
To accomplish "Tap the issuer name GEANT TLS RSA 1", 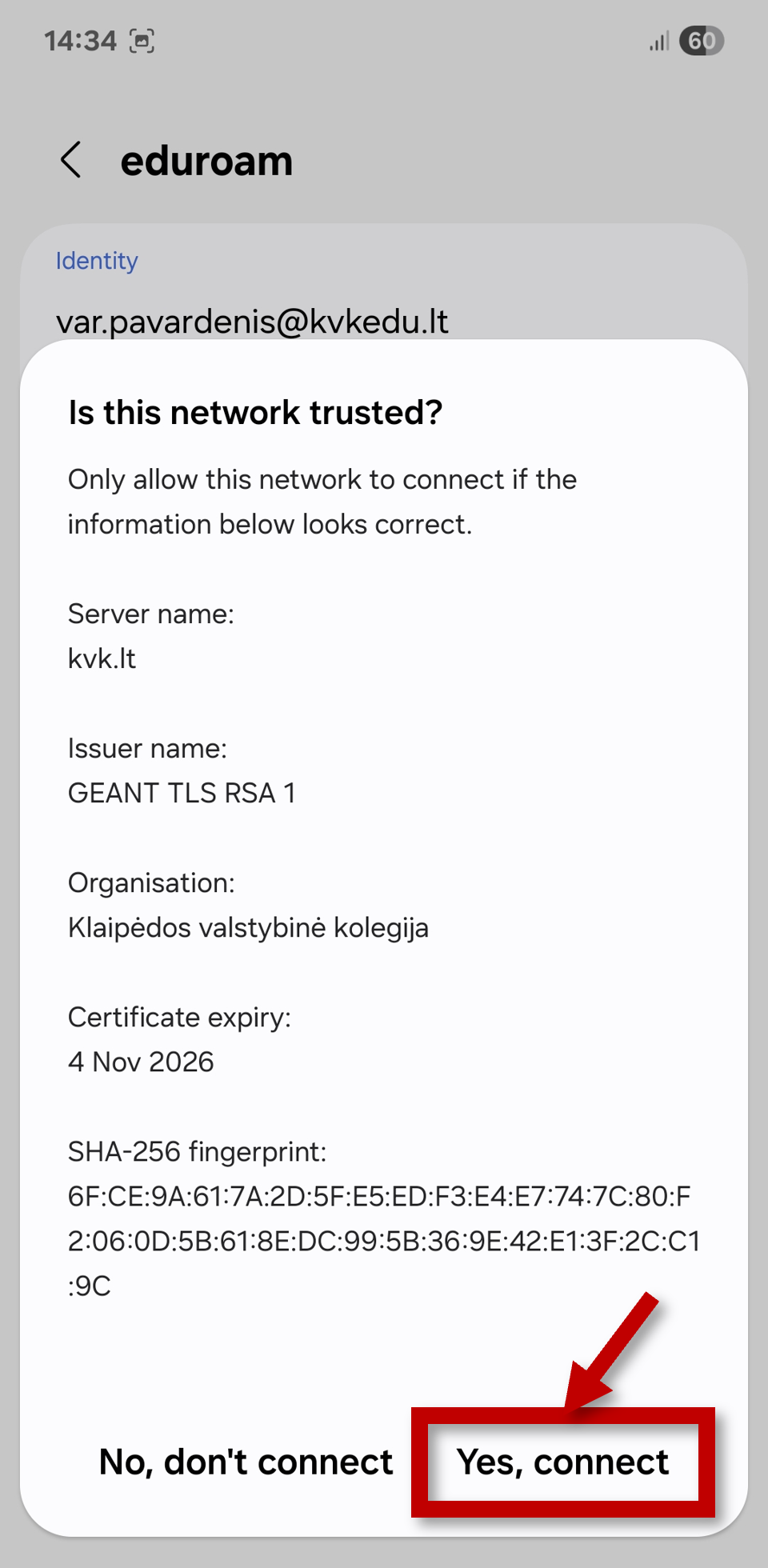I will pyautogui.click(x=182, y=793).
